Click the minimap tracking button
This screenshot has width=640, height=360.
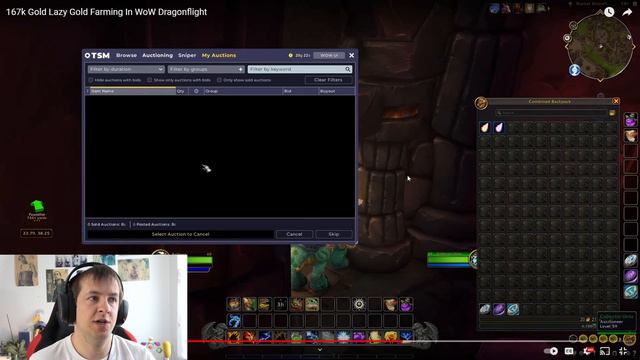click(567, 38)
